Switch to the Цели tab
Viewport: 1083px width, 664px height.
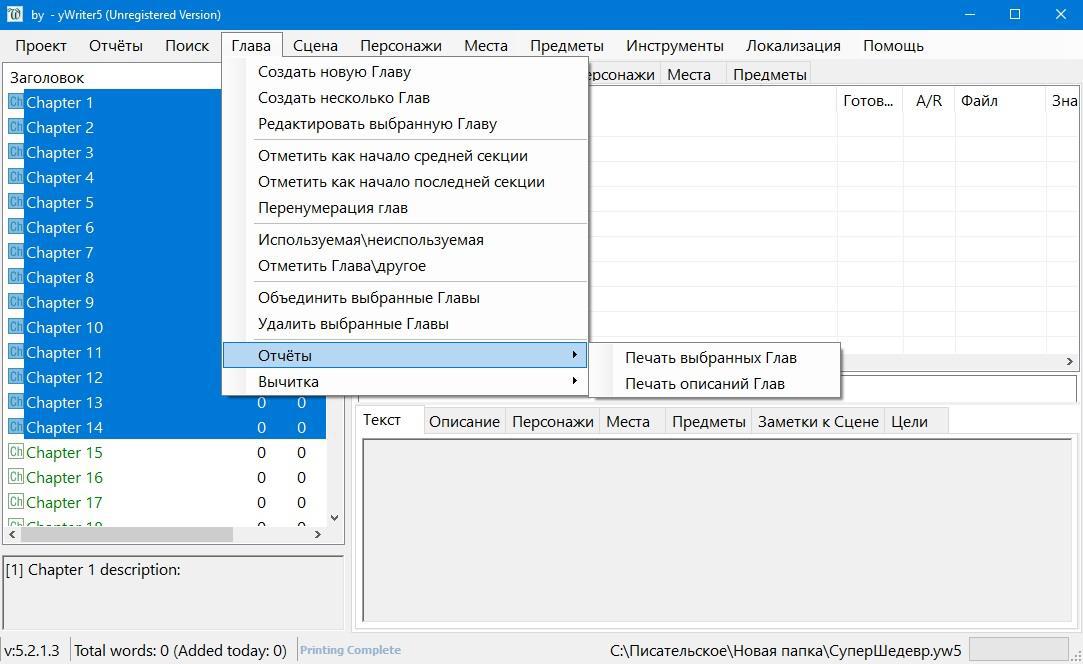coord(908,422)
